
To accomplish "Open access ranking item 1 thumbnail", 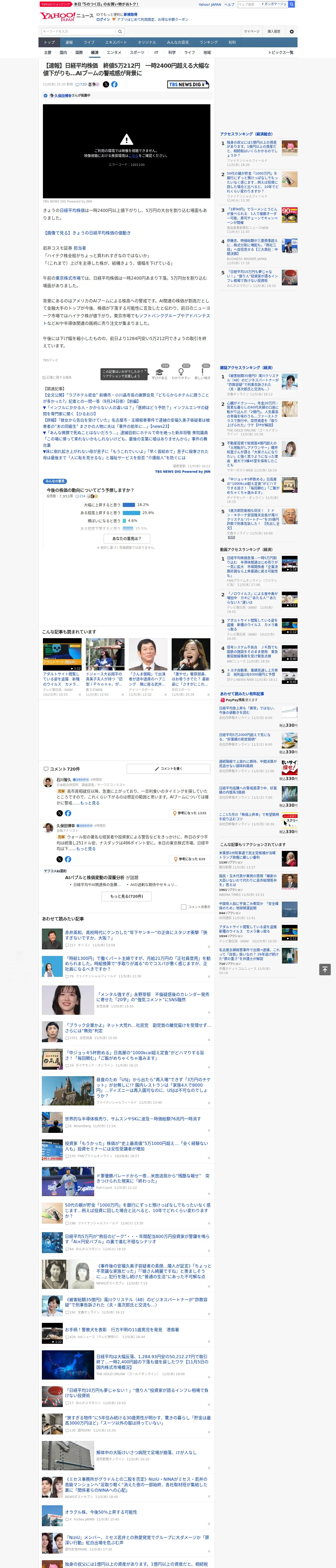I will pyautogui.click(x=290, y=148).
